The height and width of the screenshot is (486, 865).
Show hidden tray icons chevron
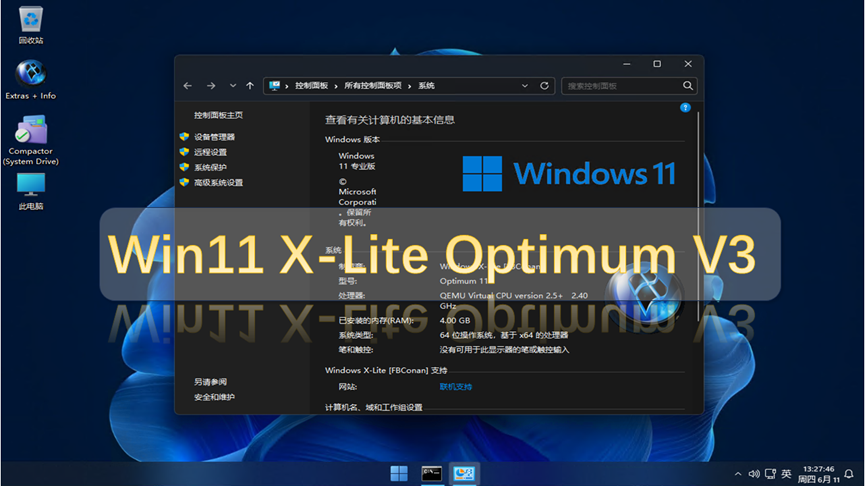[x=738, y=474]
